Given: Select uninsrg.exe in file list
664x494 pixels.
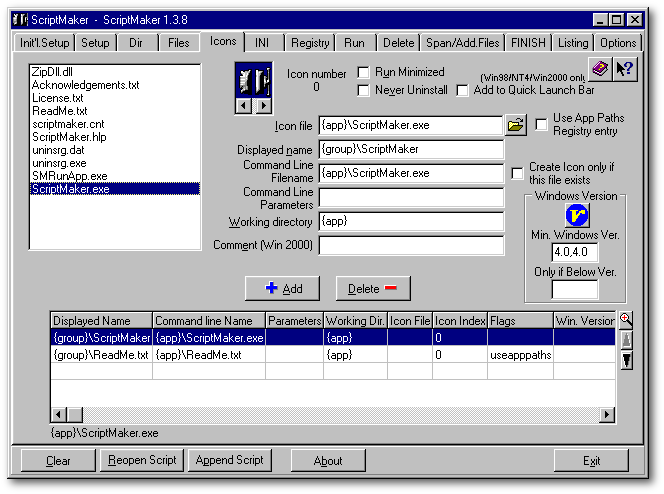Looking at the screenshot, I should point(115,163).
